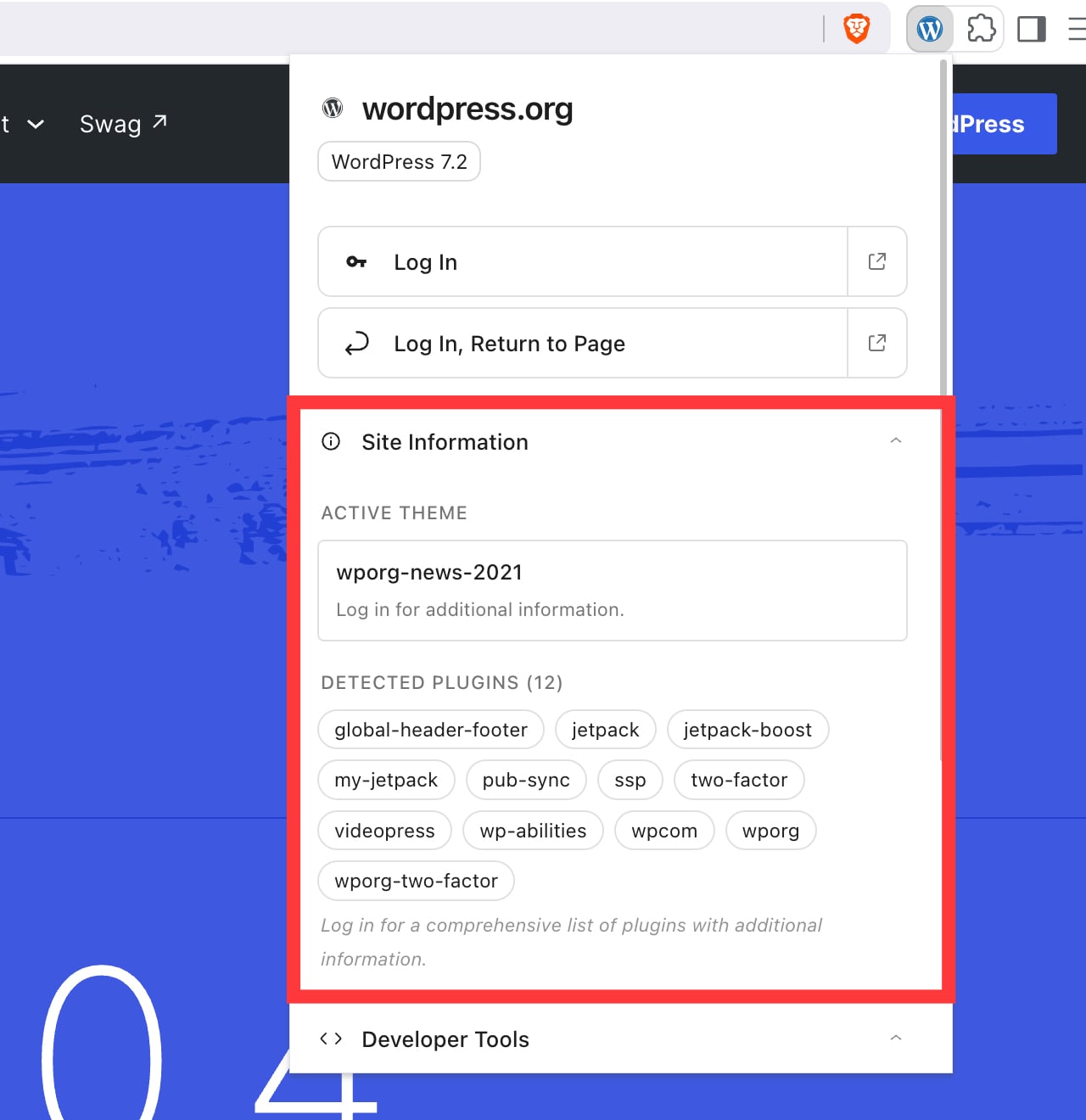Image resolution: width=1086 pixels, height=1120 pixels.
Task: Collapse the Site Information section
Action: (x=895, y=440)
